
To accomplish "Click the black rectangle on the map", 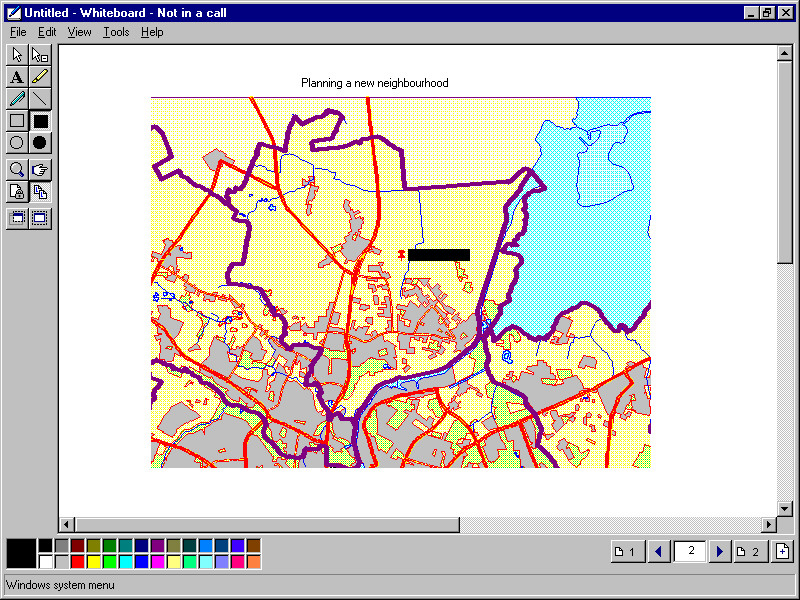I will 439,255.
